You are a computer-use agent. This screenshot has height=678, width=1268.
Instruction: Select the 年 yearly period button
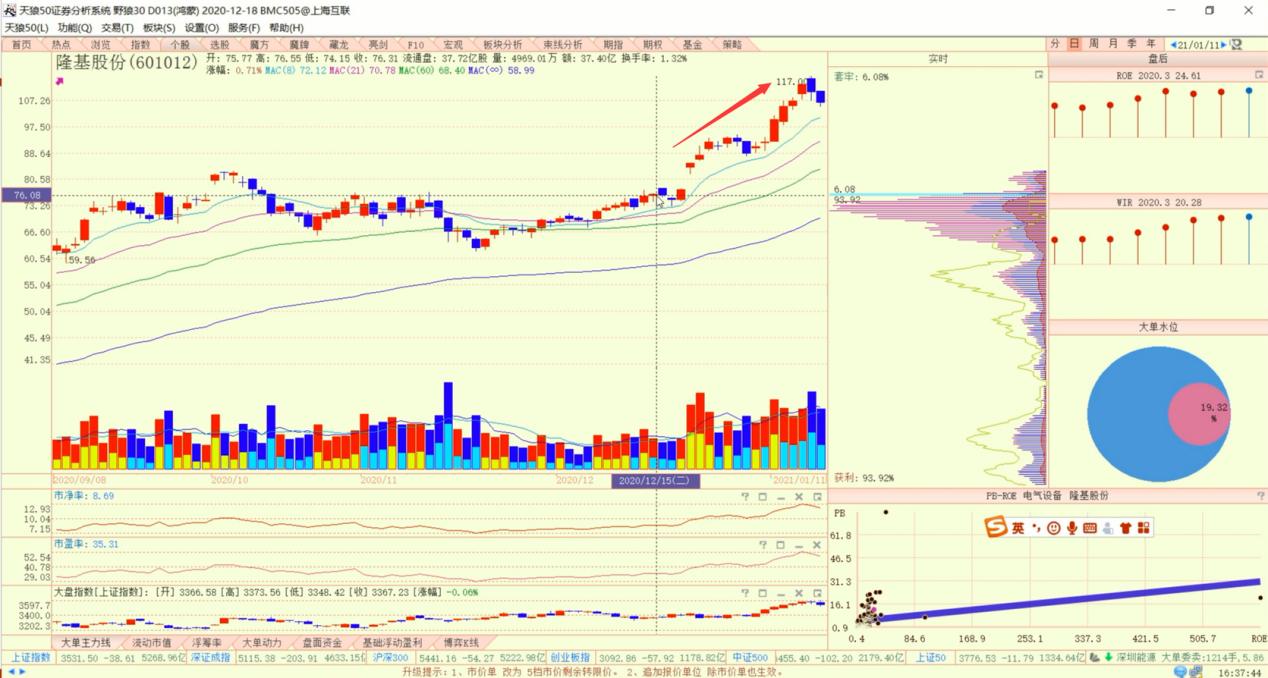1151,44
